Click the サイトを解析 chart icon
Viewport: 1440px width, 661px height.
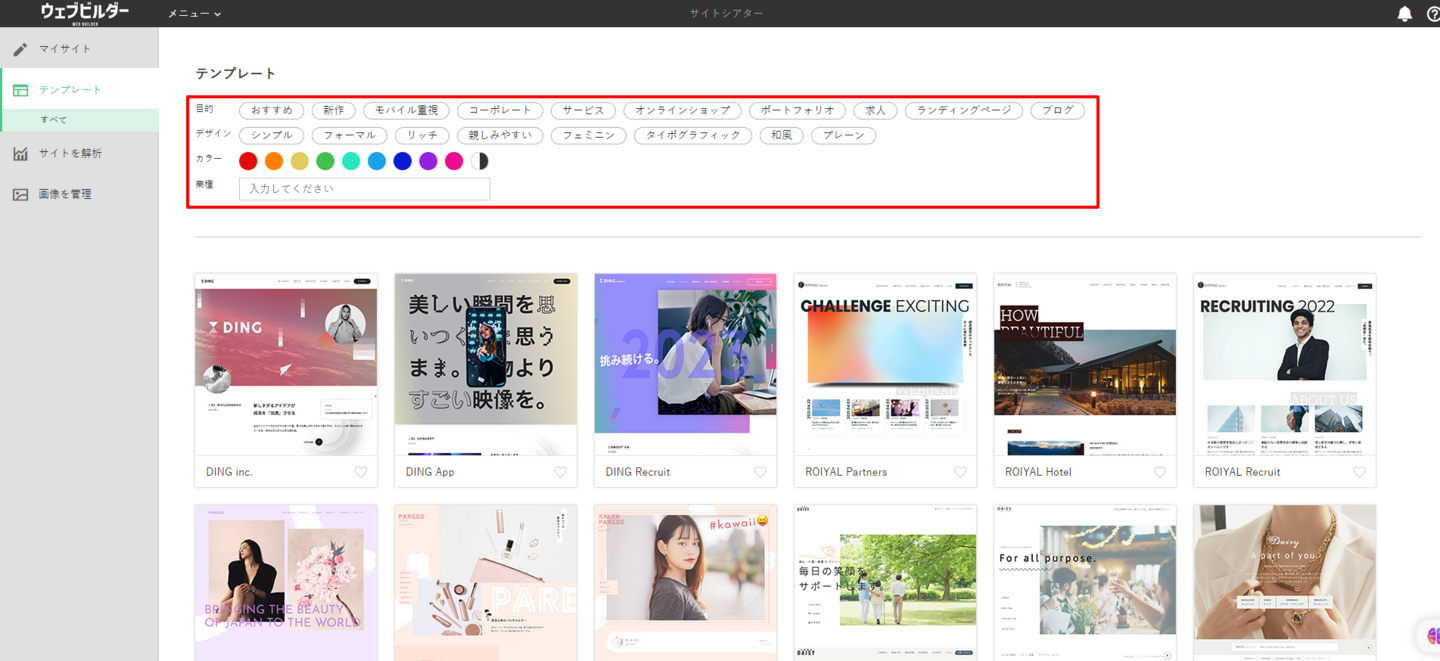point(20,154)
